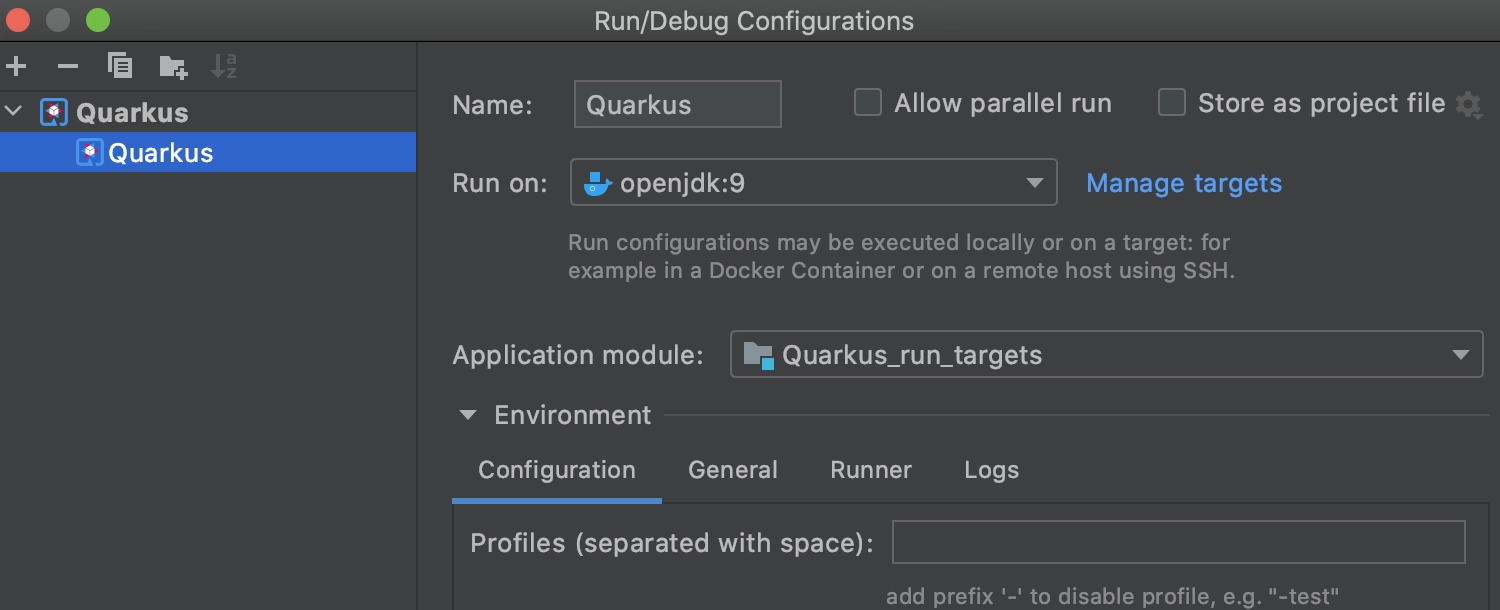
Task: Select the Quarkus child configuration
Action: point(208,152)
